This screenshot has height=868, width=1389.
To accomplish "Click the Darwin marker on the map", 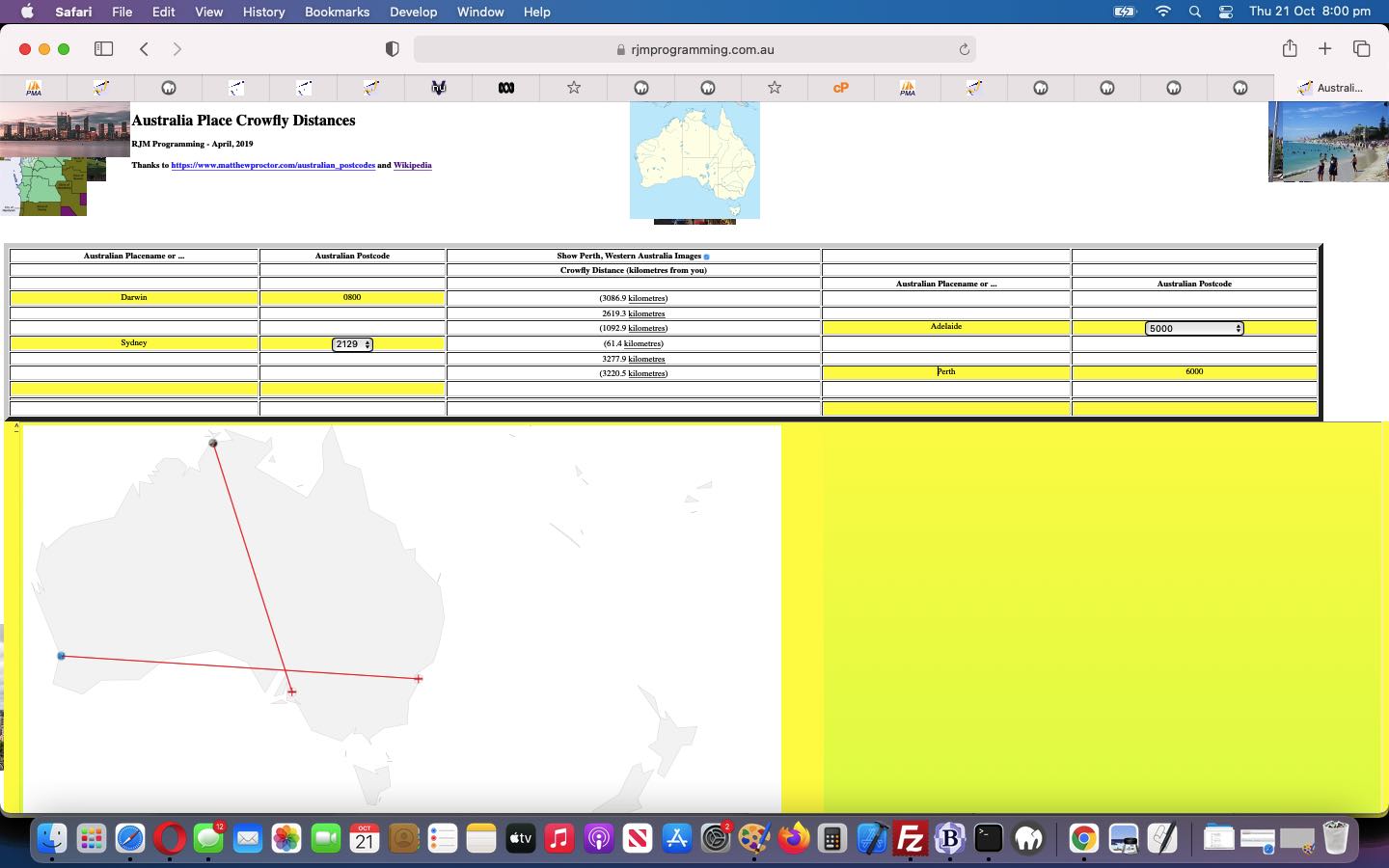I will [213, 444].
